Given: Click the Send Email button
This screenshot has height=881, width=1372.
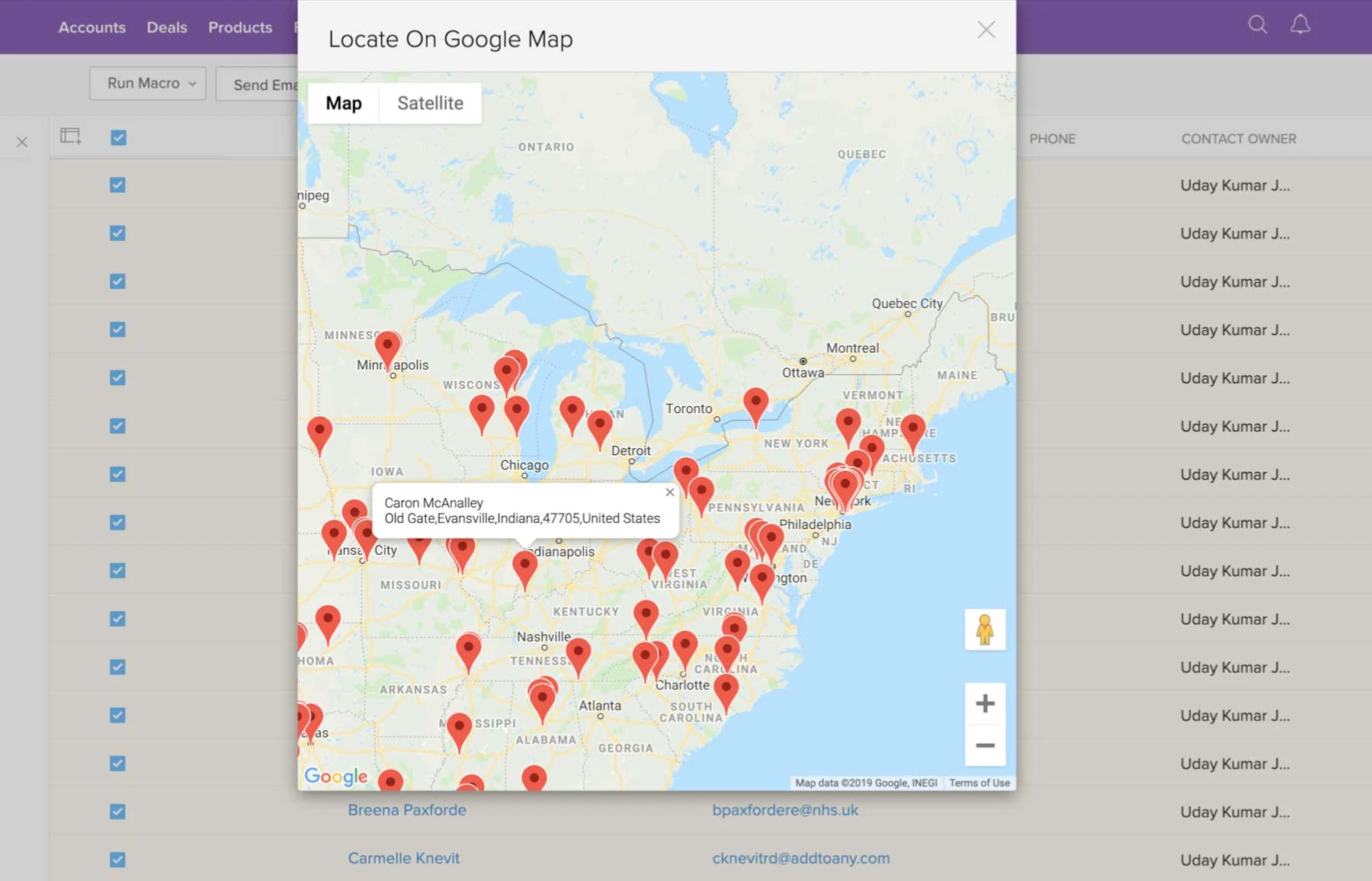Looking at the screenshot, I should [x=257, y=84].
